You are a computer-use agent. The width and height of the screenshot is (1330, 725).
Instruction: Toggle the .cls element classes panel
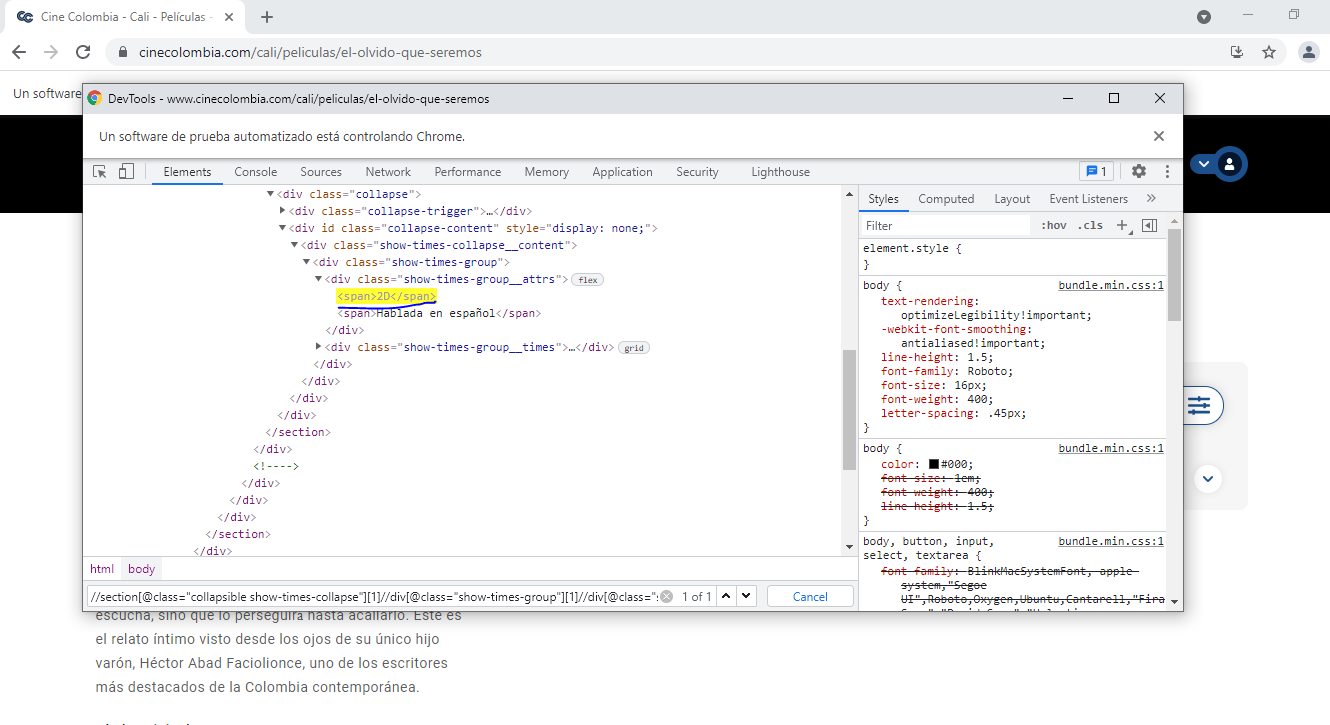tap(1090, 226)
